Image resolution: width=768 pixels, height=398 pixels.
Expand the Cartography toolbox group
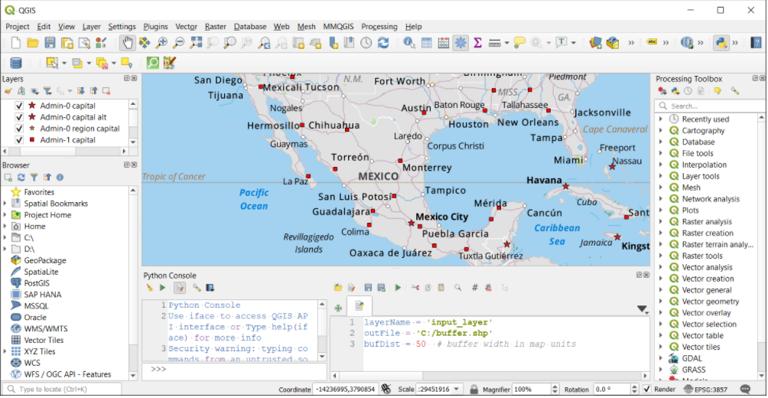click(661, 131)
